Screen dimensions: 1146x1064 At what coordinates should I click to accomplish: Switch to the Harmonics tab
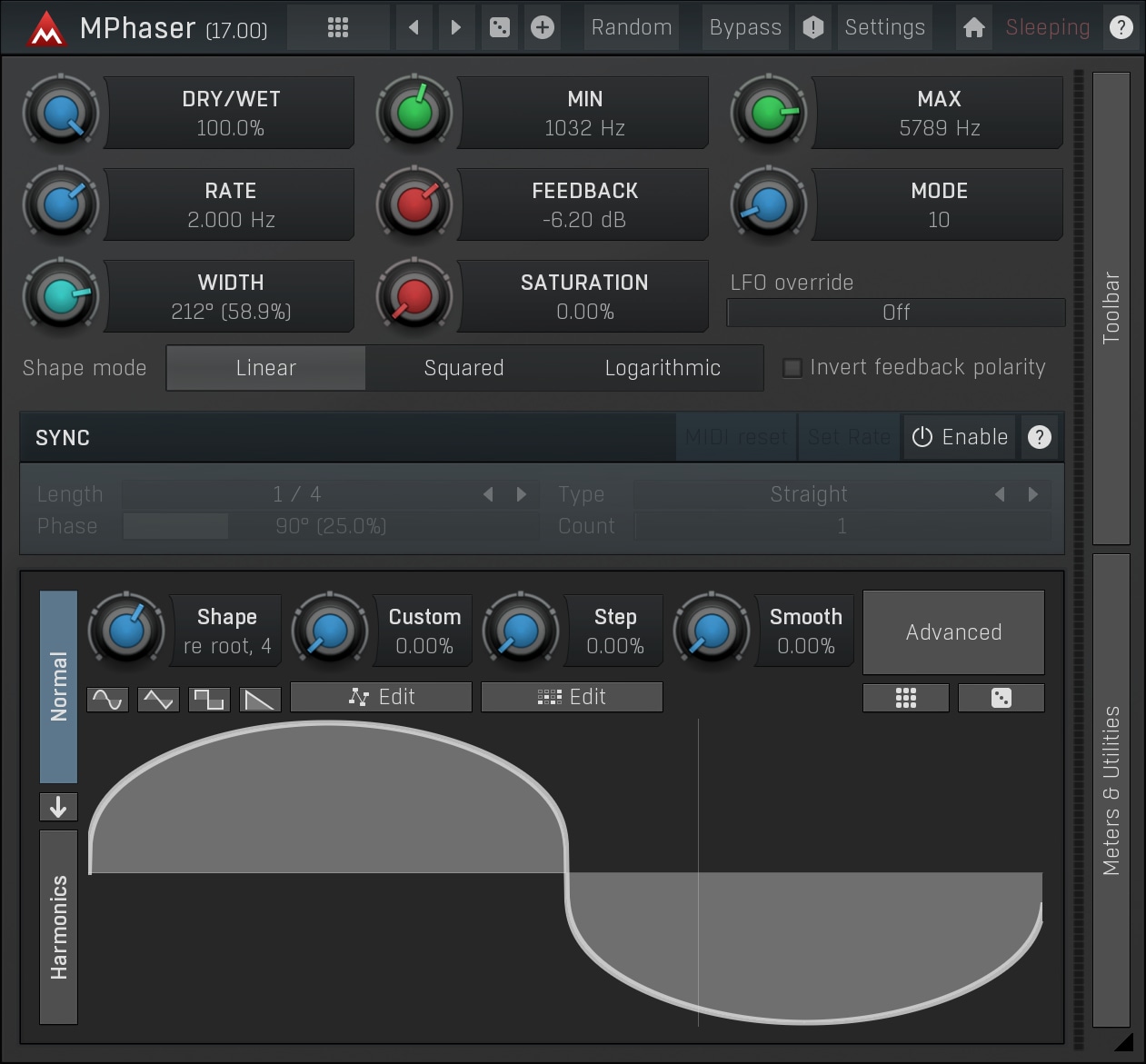click(x=59, y=927)
